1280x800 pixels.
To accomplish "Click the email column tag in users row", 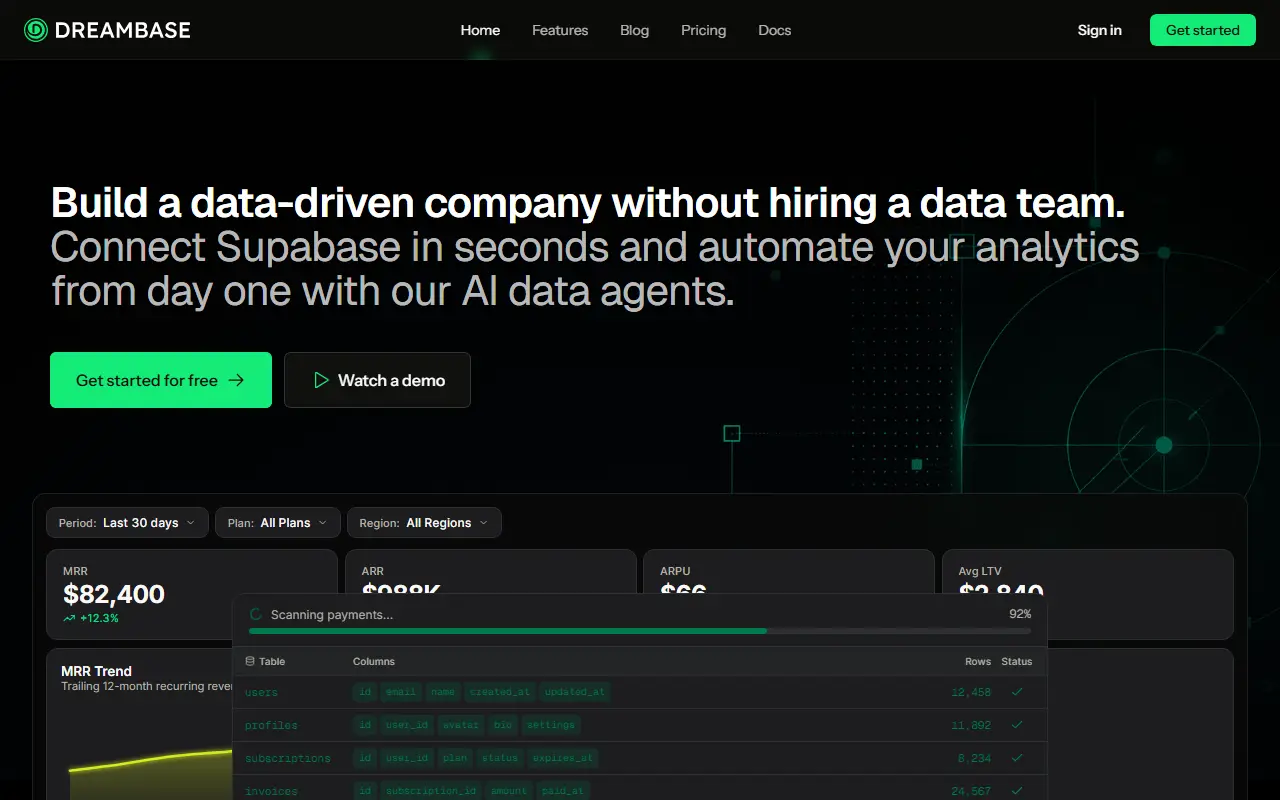I will 401,692.
